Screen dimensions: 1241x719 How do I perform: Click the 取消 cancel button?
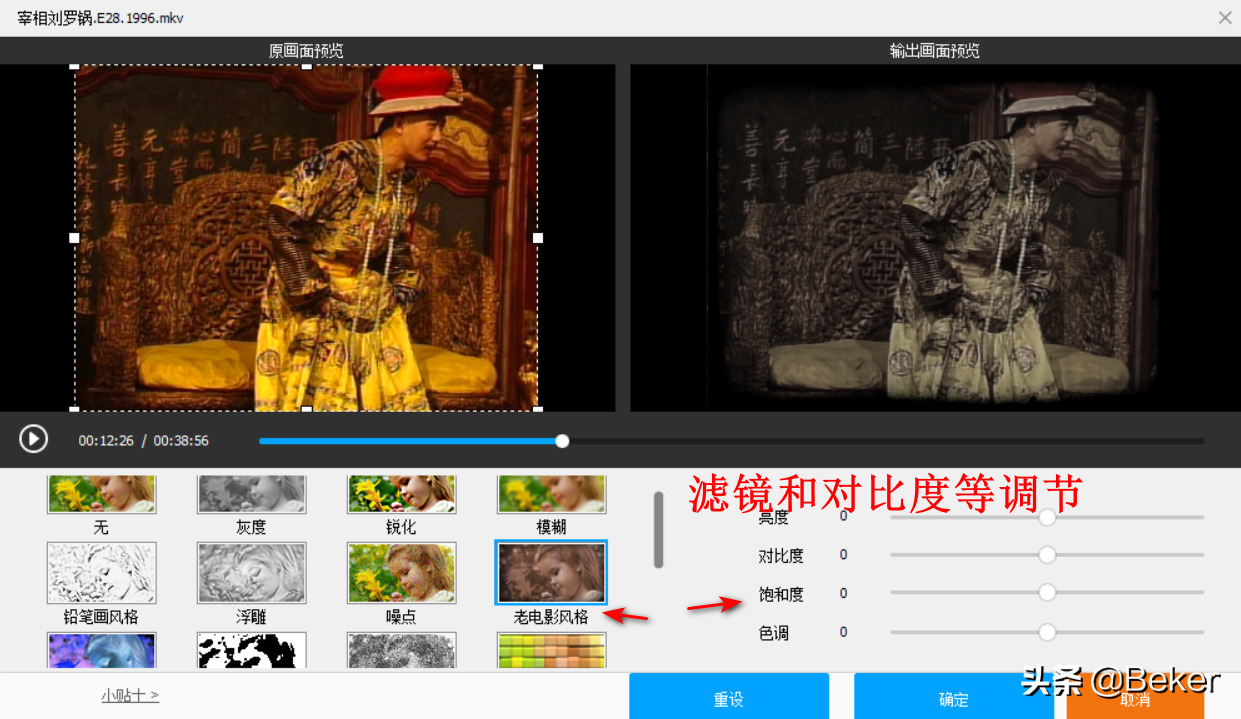tap(1135, 698)
